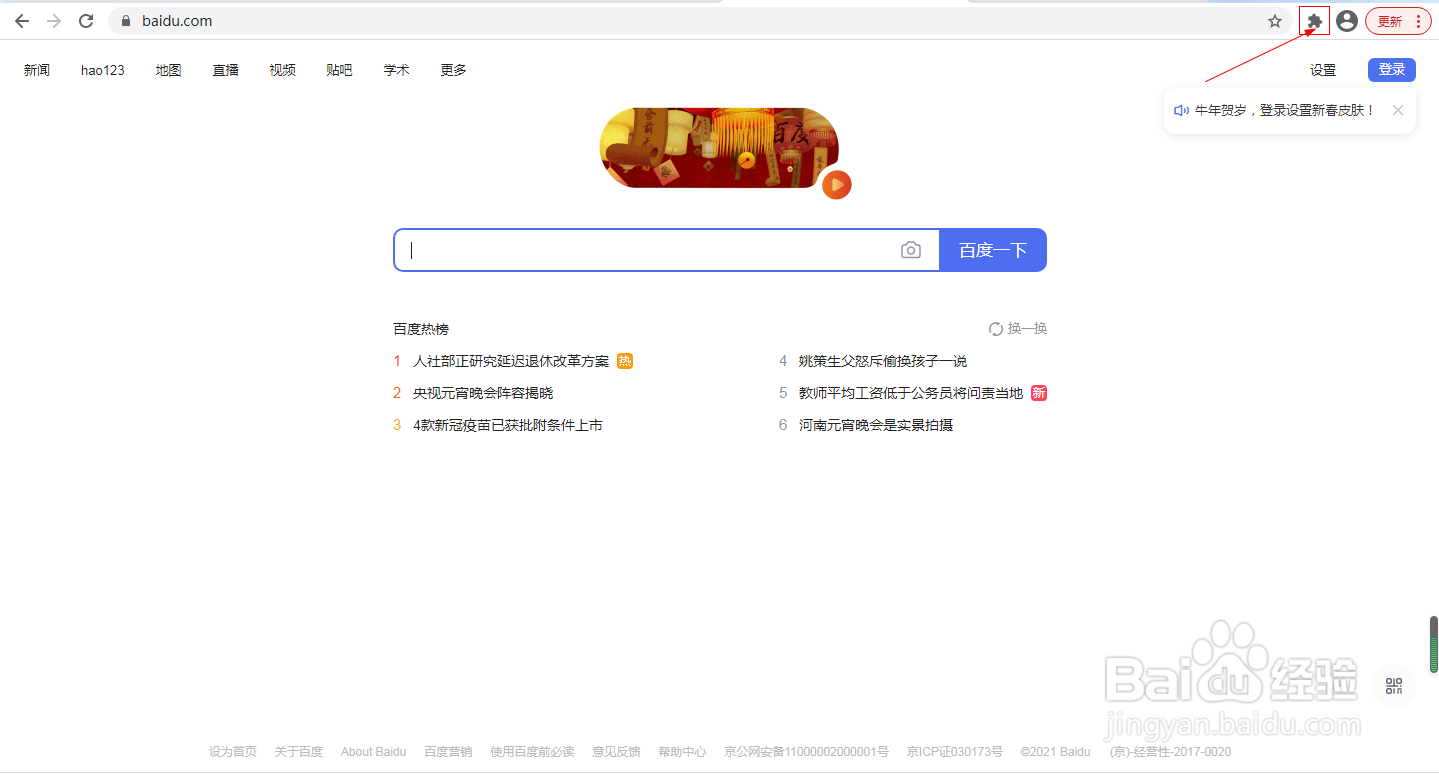This screenshot has width=1439, height=774.
Task: Click the padlock site info icon
Action: (x=126, y=21)
